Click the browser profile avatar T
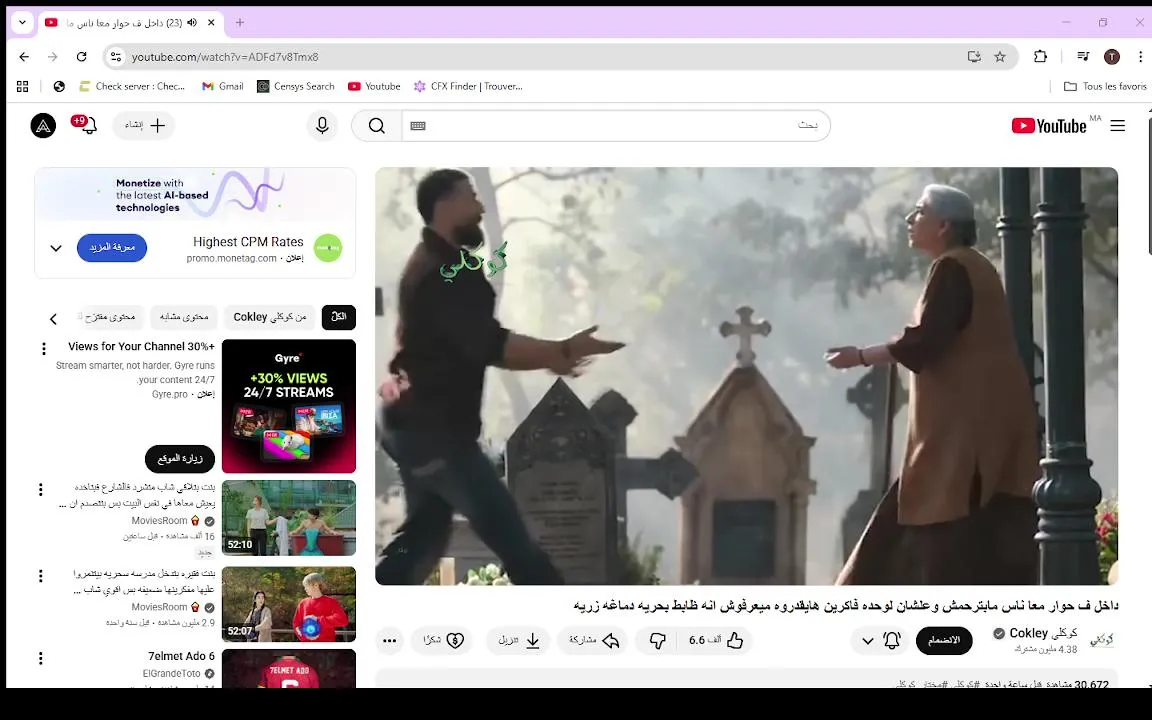Viewport: 1152px width, 720px height. [x=1112, y=57]
